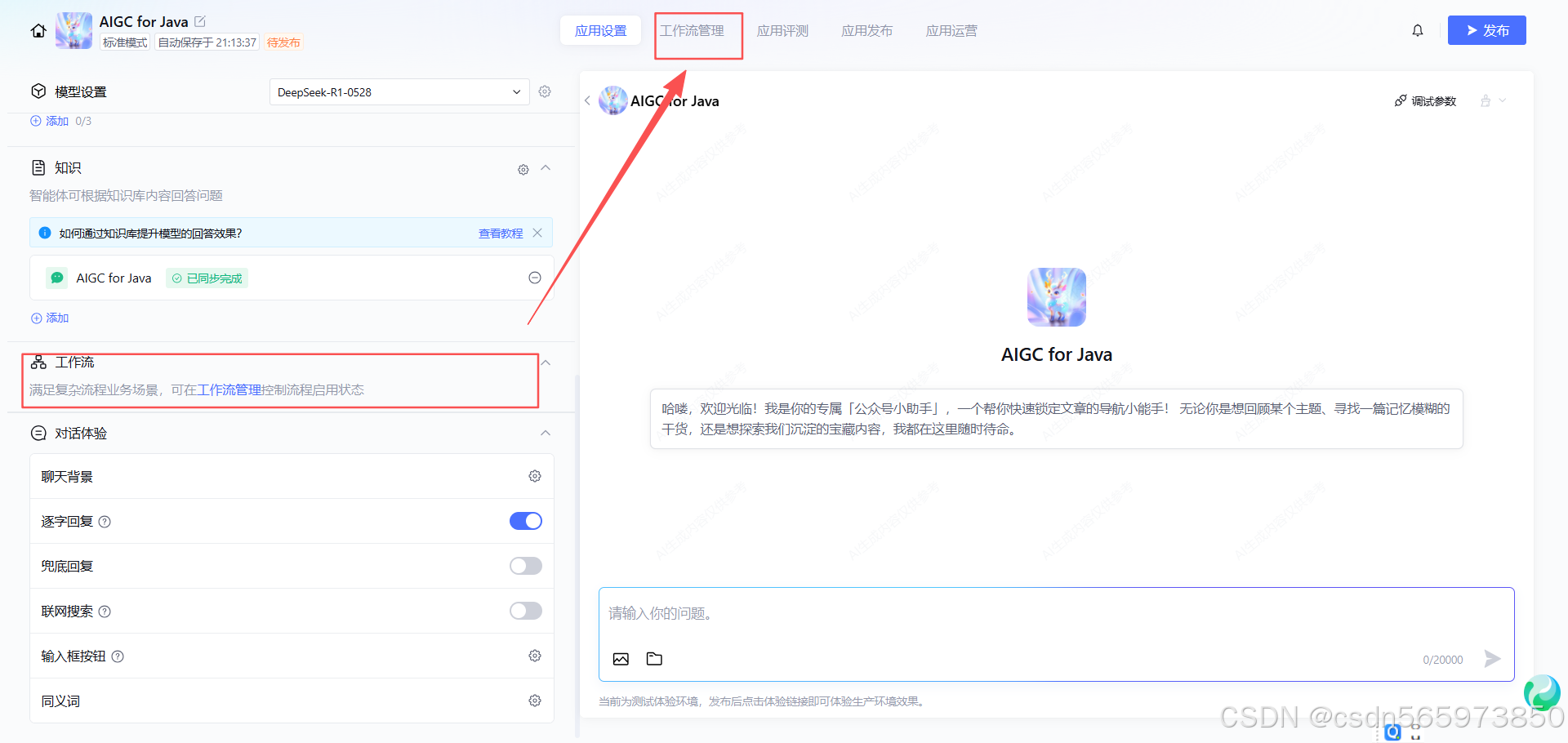Collapse the 知识 section
This screenshot has width=1568, height=743.
tap(546, 169)
